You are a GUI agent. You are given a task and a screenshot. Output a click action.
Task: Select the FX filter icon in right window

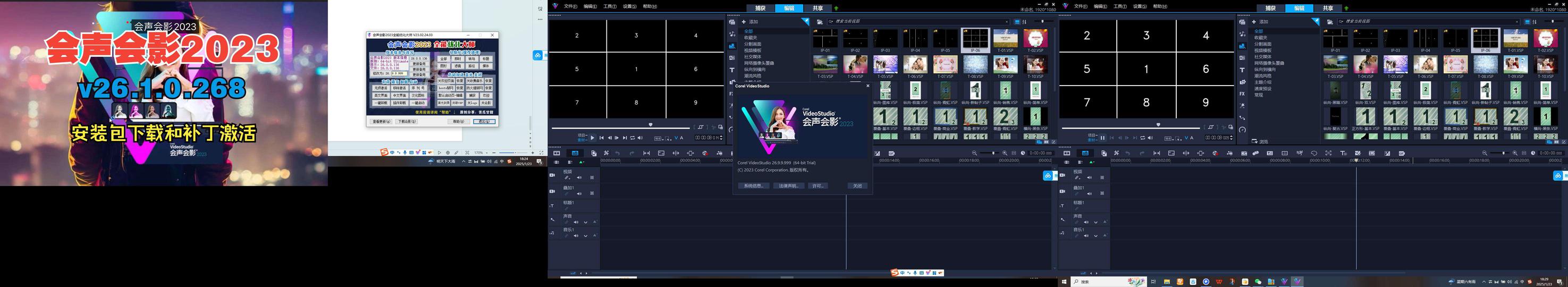click(1242, 94)
